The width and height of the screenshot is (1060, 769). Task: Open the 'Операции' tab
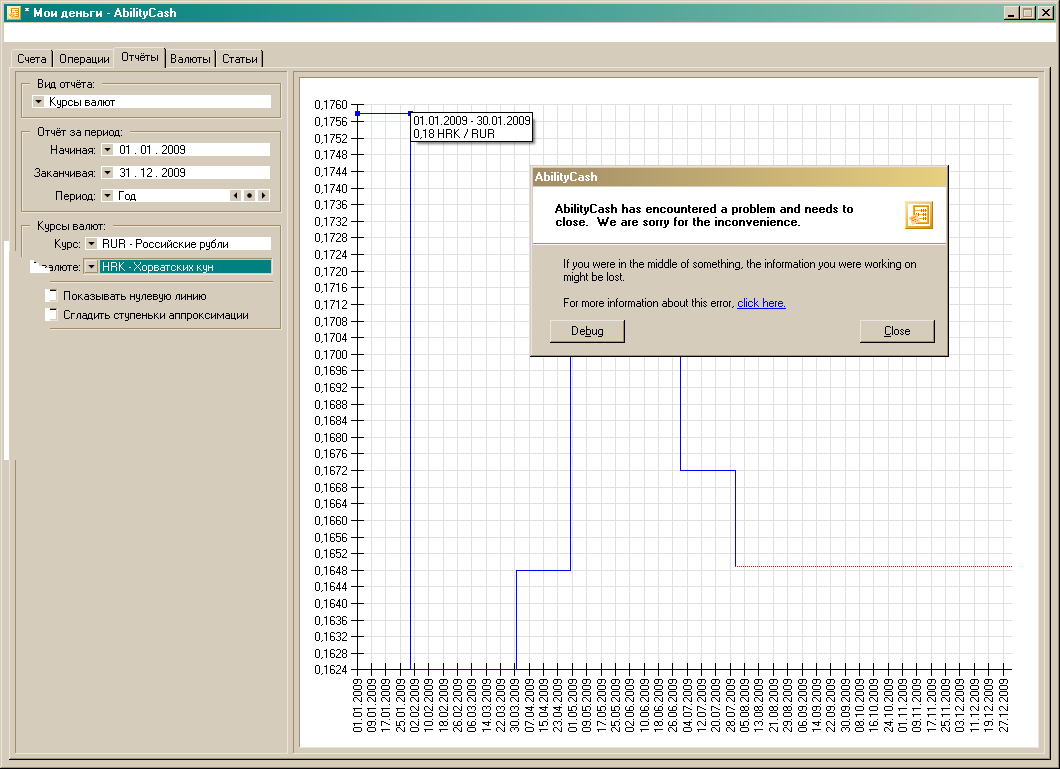point(84,59)
